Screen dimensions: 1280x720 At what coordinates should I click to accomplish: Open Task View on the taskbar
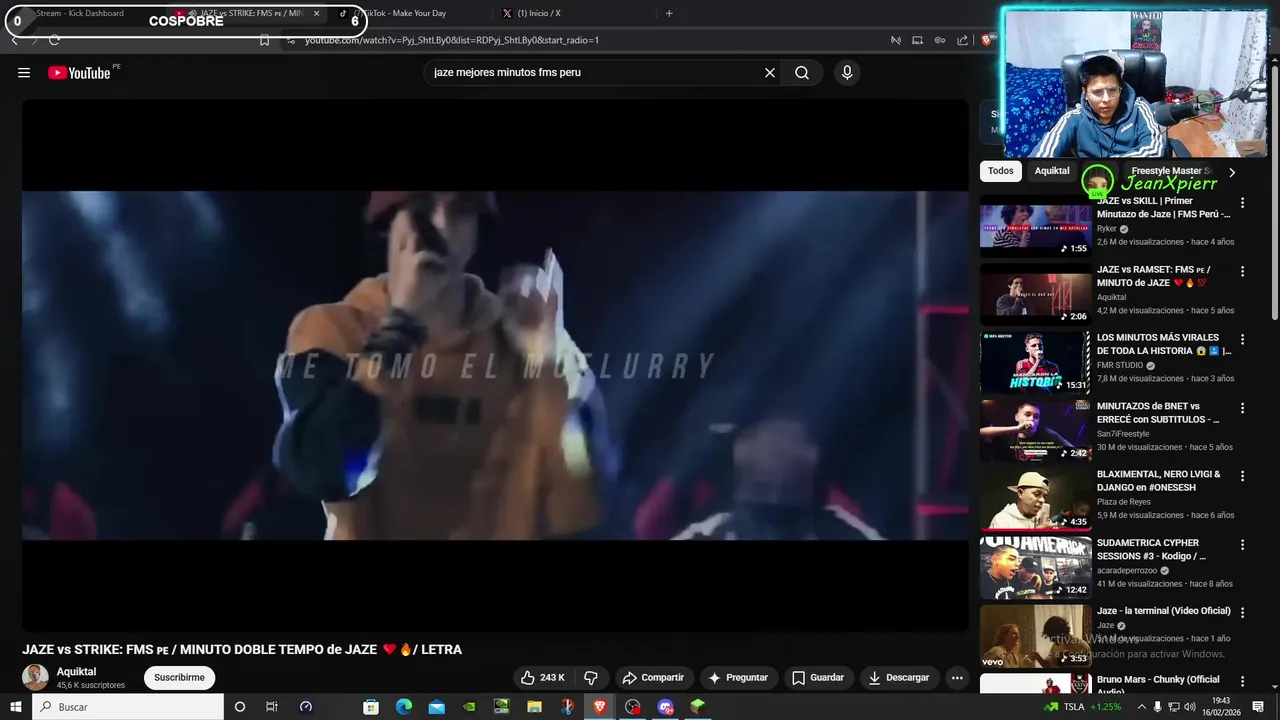pyautogui.click(x=271, y=707)
